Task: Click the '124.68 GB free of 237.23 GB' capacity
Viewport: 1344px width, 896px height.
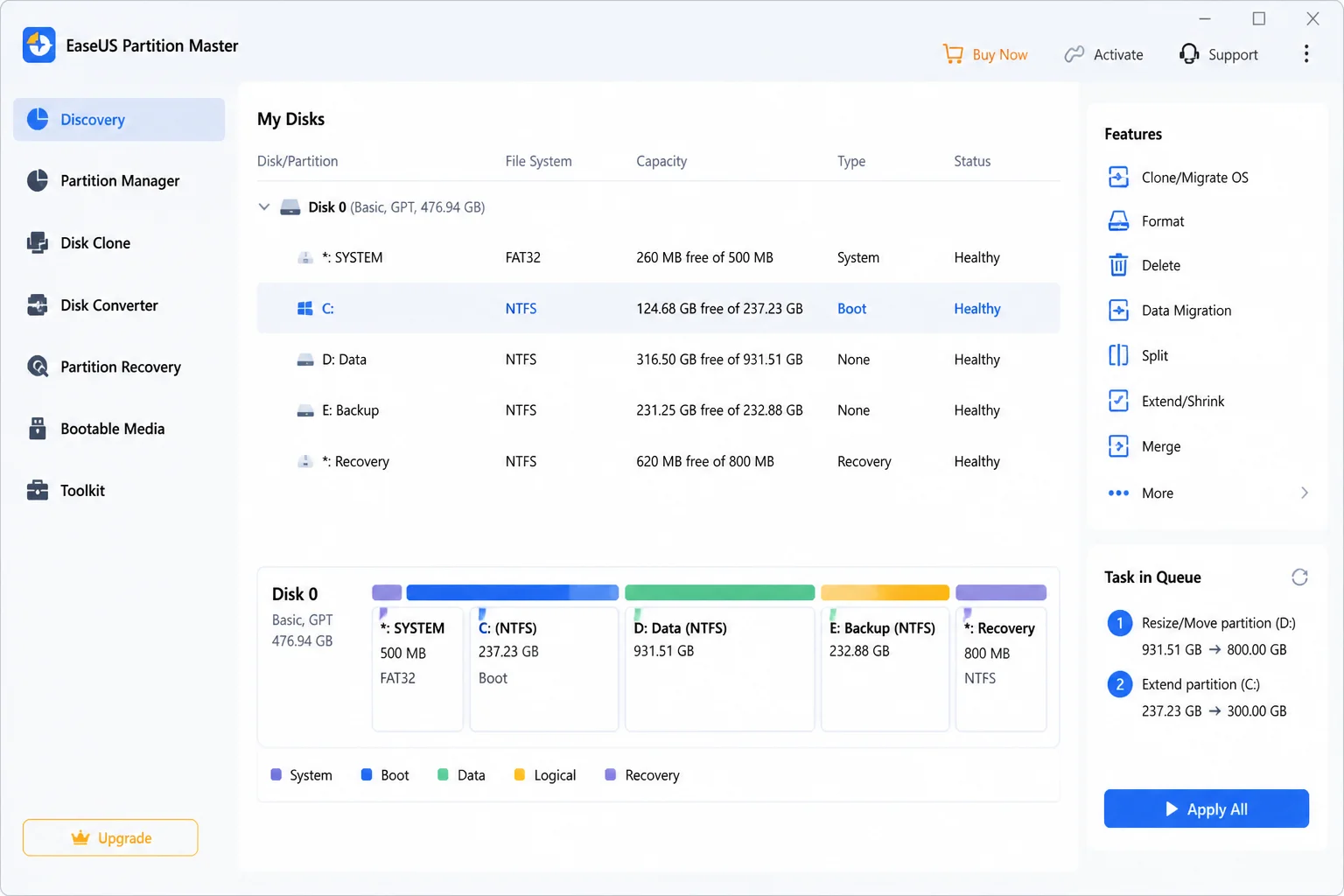Action: (x=719, y=308)
